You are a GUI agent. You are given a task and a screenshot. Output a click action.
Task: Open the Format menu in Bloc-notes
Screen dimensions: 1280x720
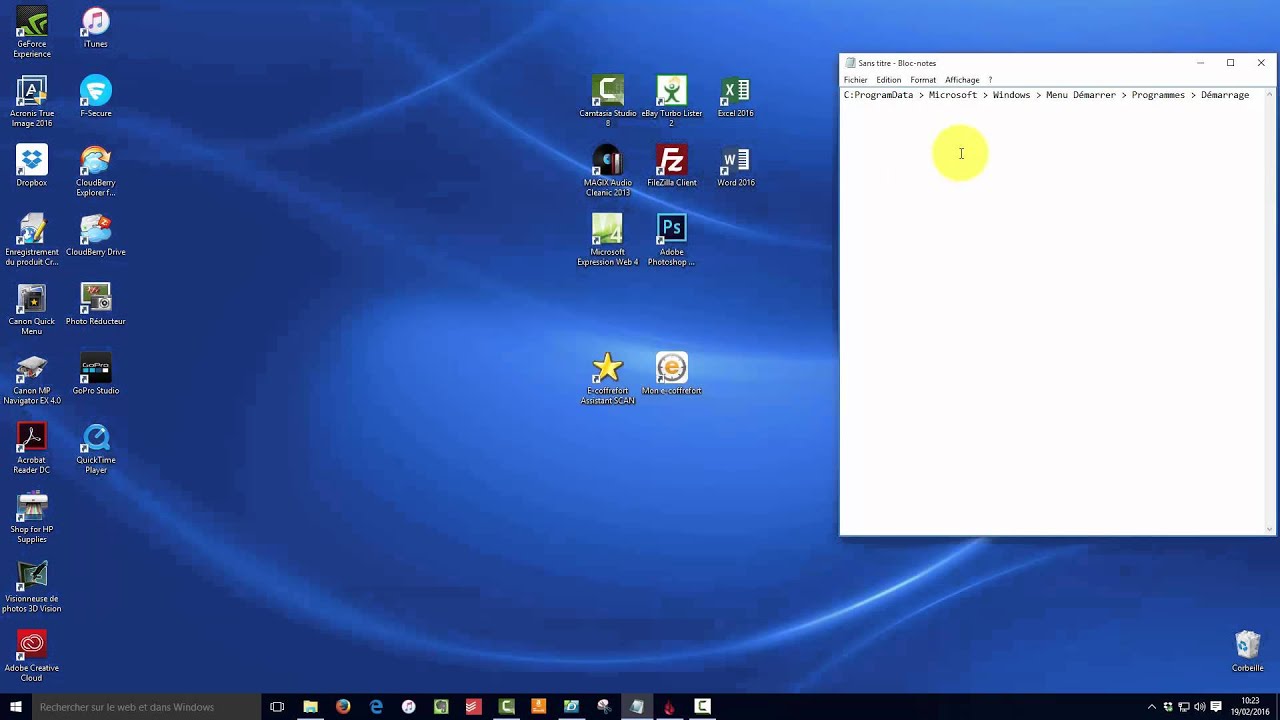coord(923,80)
